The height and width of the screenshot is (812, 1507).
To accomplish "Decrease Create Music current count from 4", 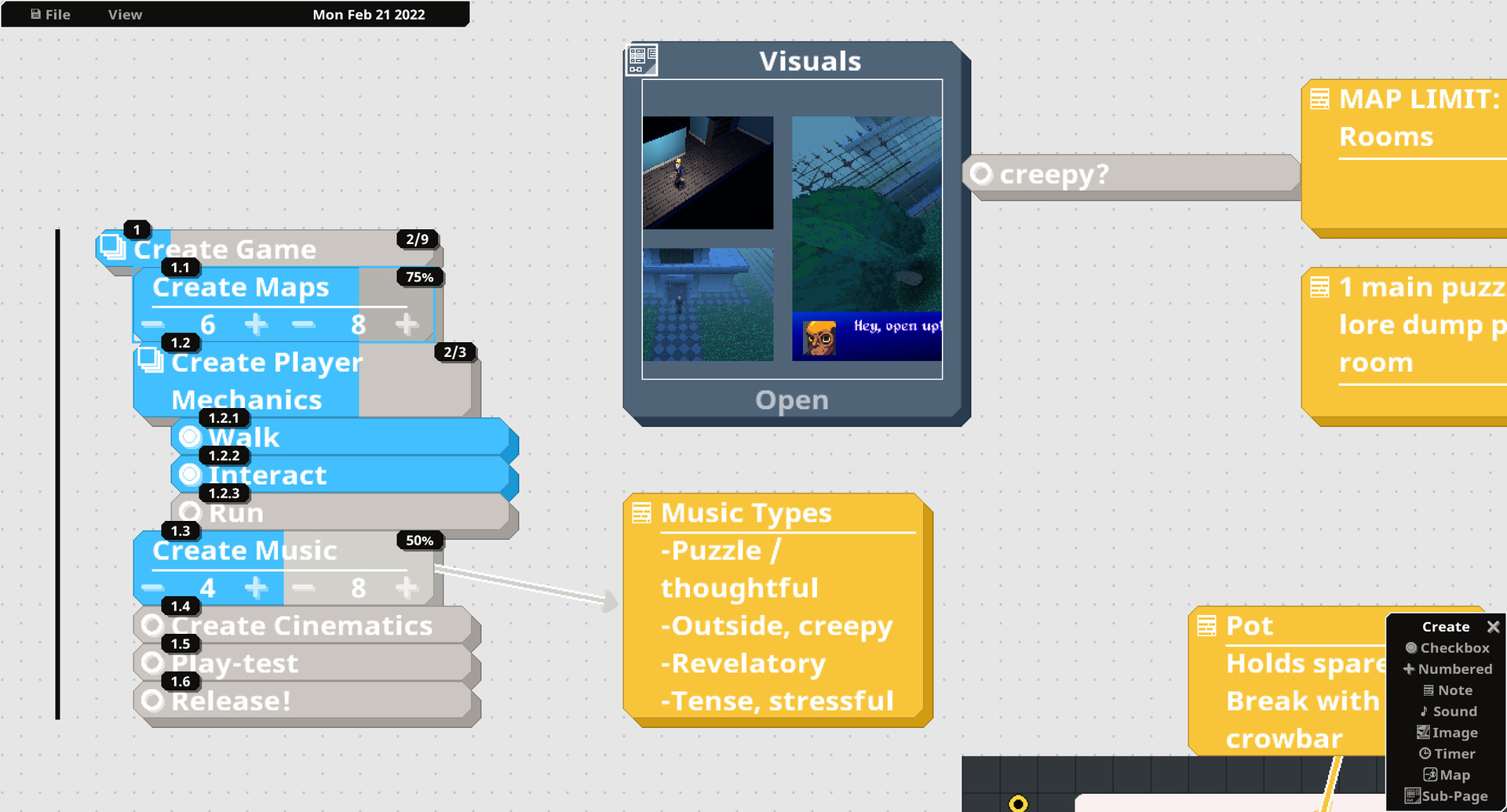I will tap(153, 588).
